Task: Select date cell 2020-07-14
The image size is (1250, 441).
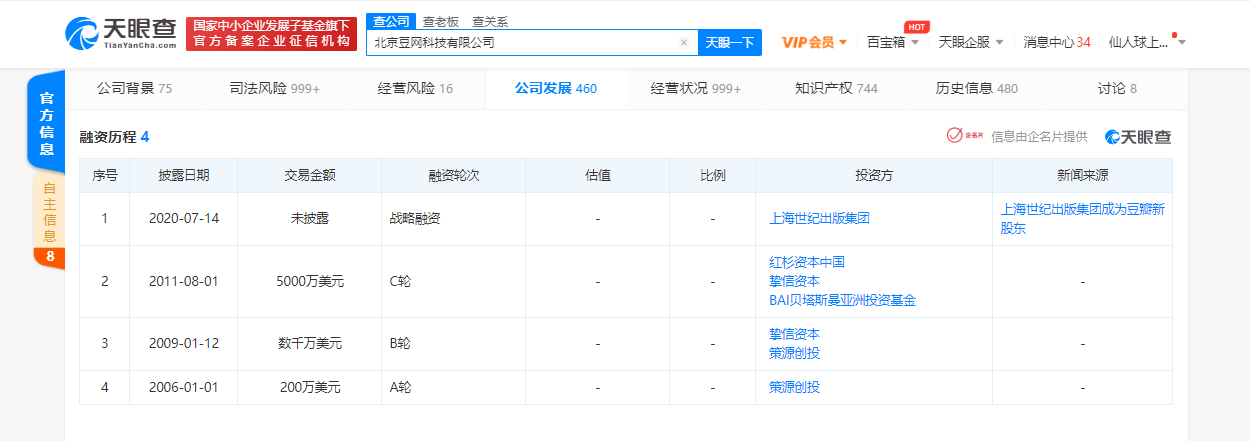Action: click(x=183, y=218)
